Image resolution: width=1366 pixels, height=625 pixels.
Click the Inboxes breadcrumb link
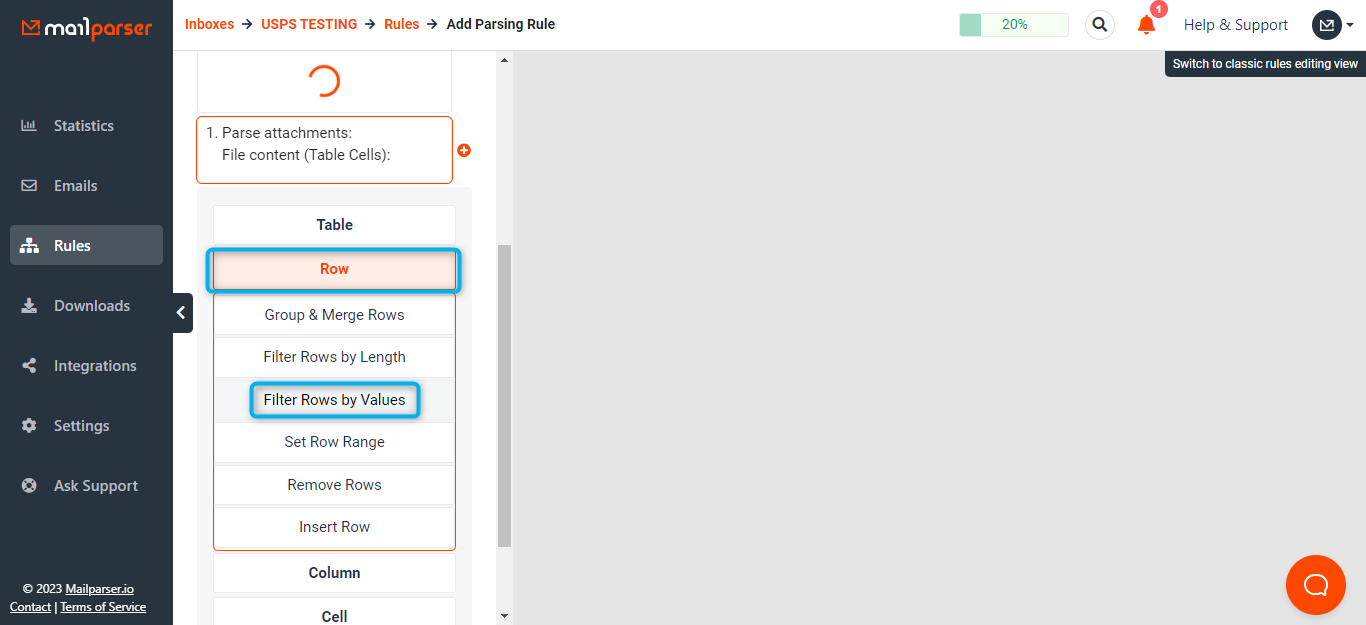[x=209, y=24]
